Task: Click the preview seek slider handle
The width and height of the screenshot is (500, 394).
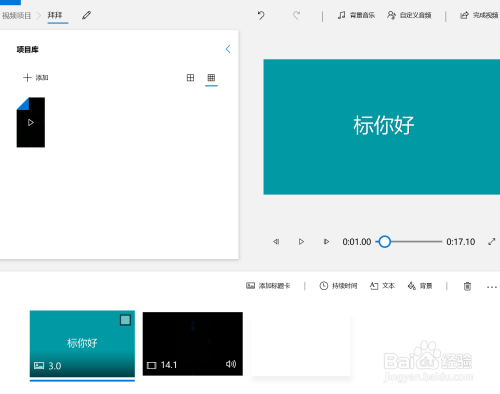Action: pos(385,242)
